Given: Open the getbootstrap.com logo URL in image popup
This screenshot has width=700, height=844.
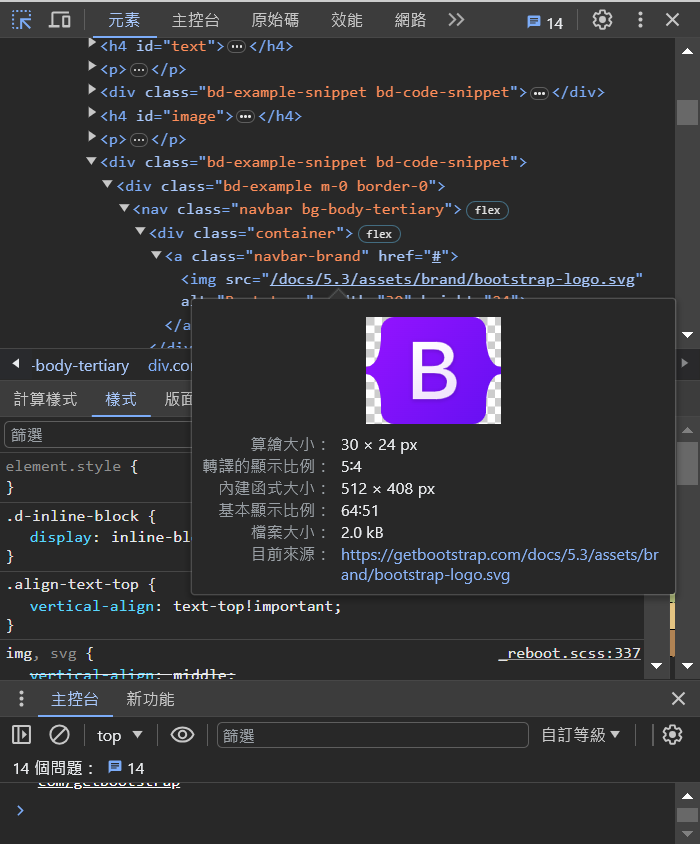Looking at the screenshot, I should pos(499,565).
